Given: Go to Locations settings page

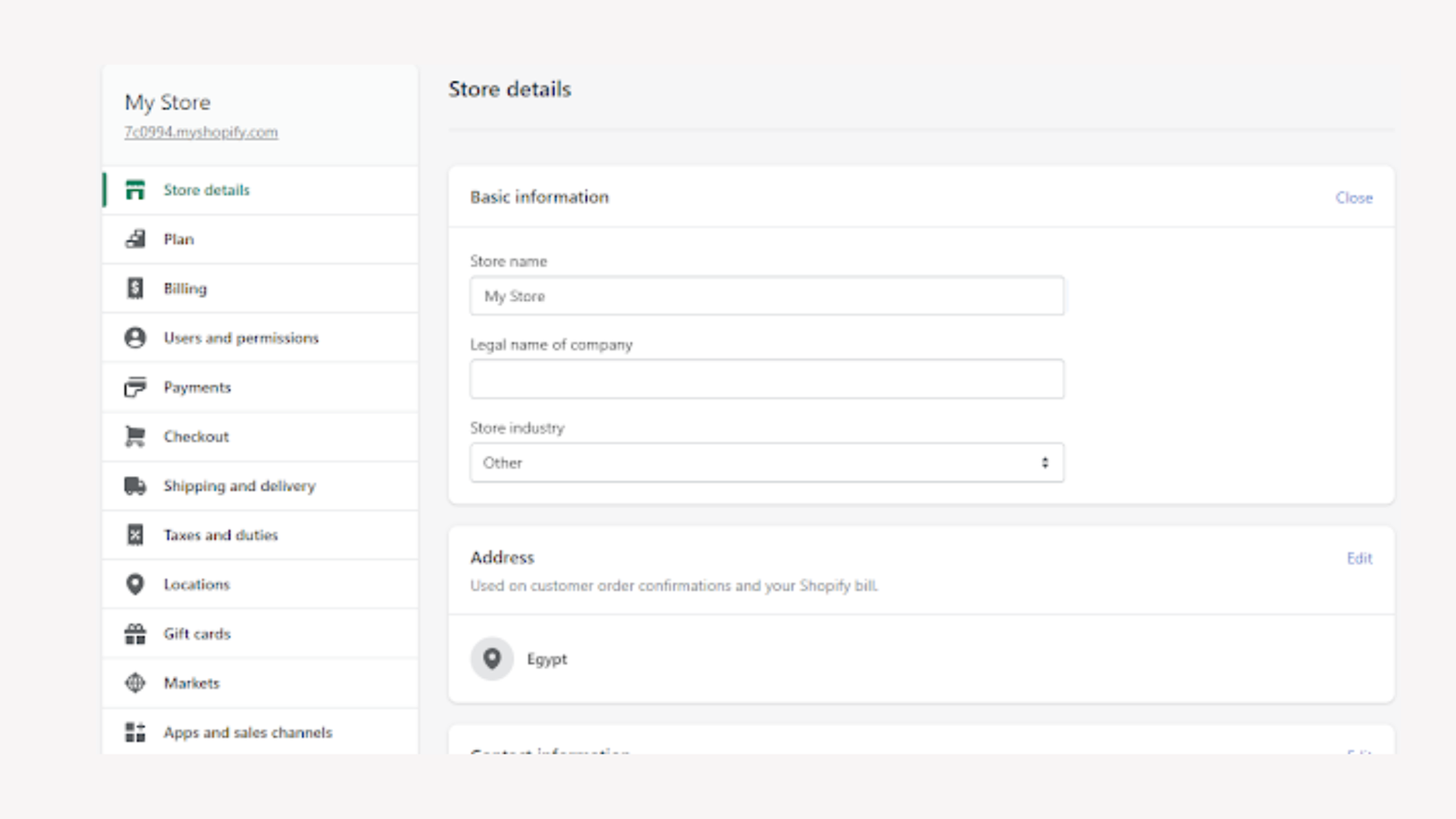Looking at the screenshot, I should [197, 584].
